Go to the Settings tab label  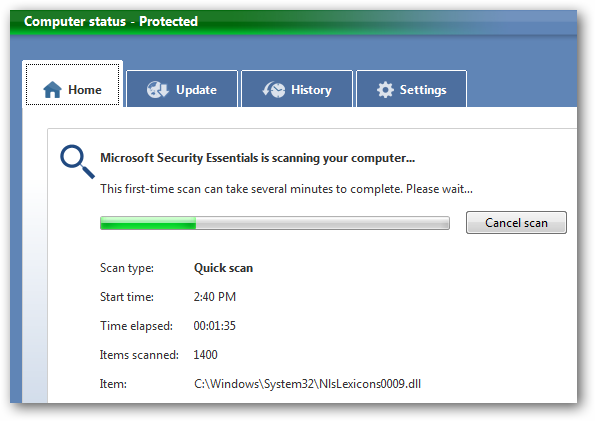423,90
